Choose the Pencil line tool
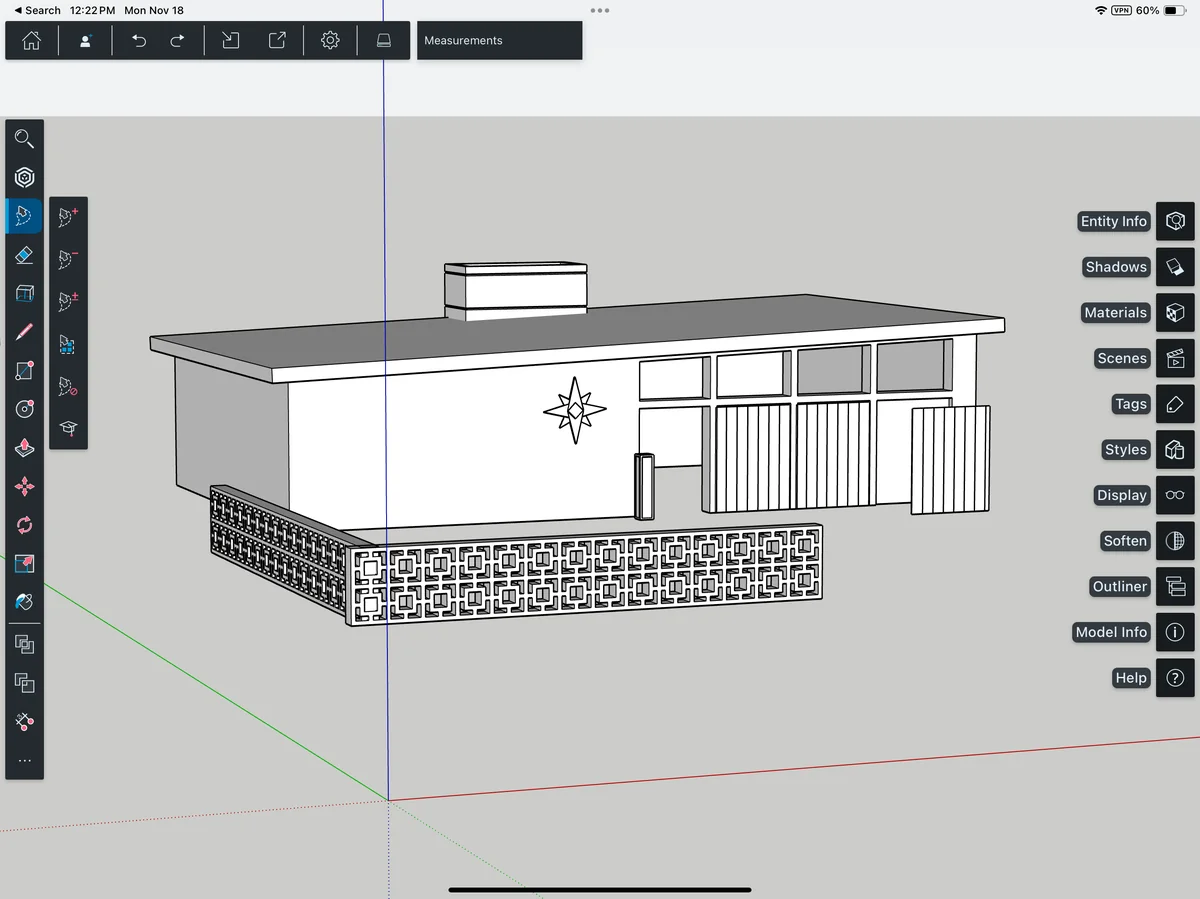This screenshot has height=899, width=1200. point(25,332)
